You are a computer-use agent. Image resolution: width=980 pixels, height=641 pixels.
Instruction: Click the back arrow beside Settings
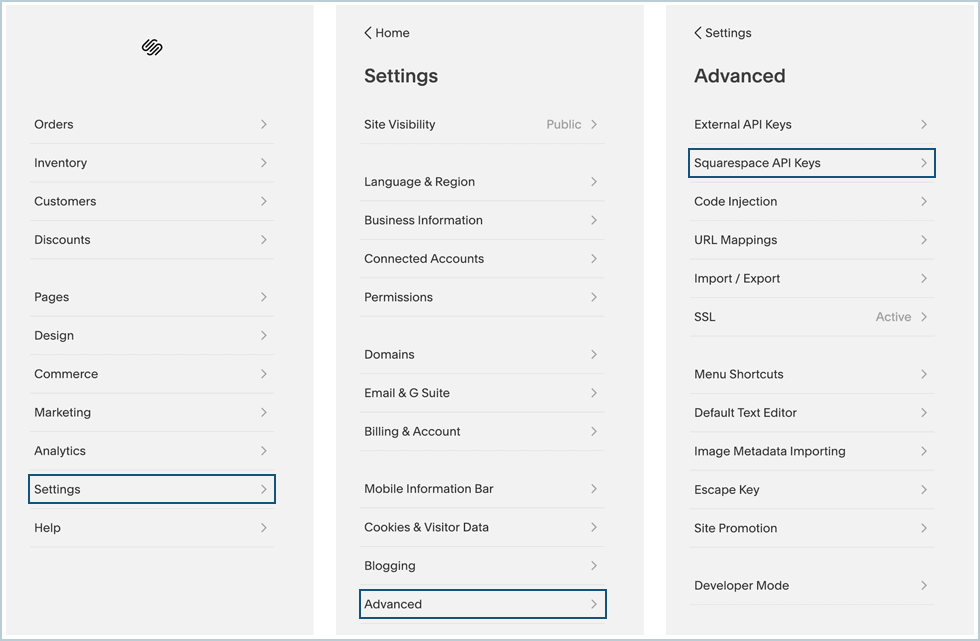coord(698,33)
